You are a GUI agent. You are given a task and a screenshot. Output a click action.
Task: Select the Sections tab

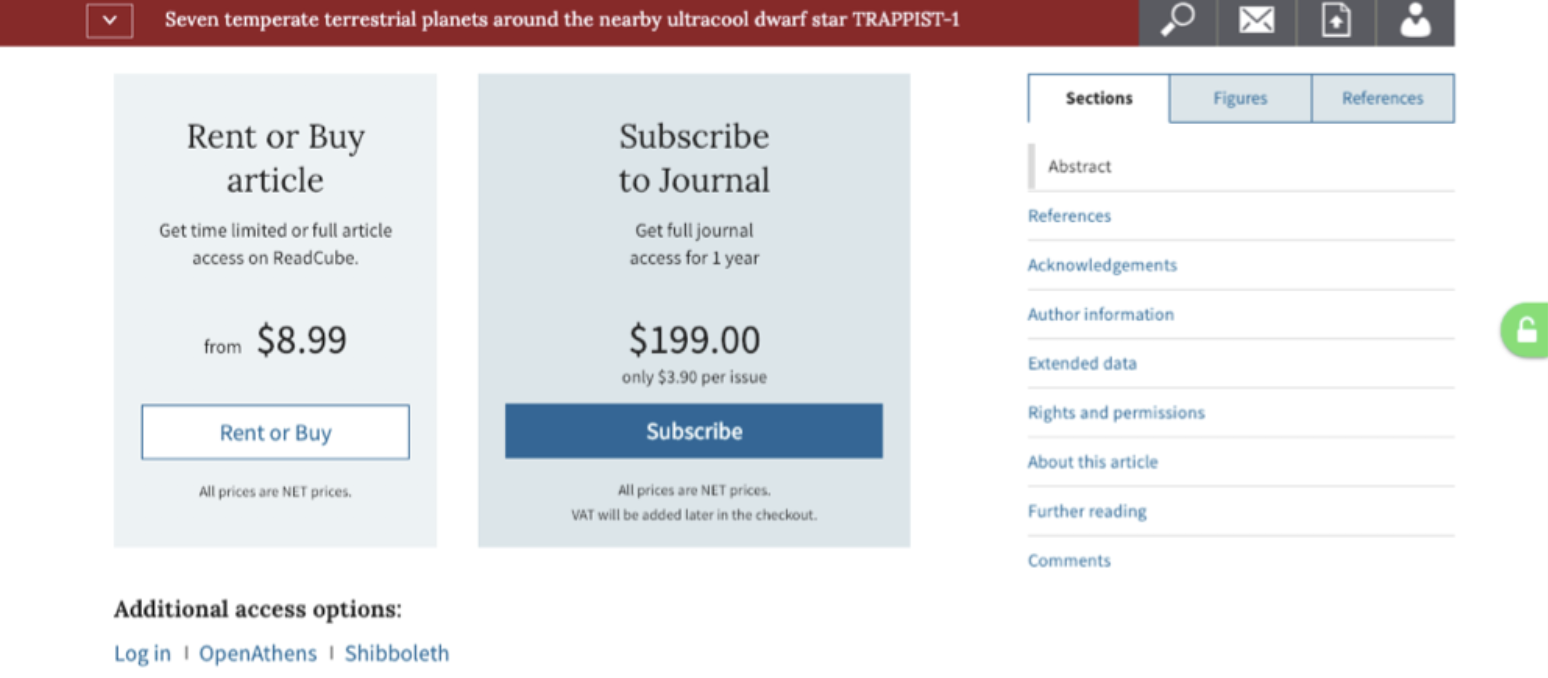pyautogui.click(x=1099, y=98)
